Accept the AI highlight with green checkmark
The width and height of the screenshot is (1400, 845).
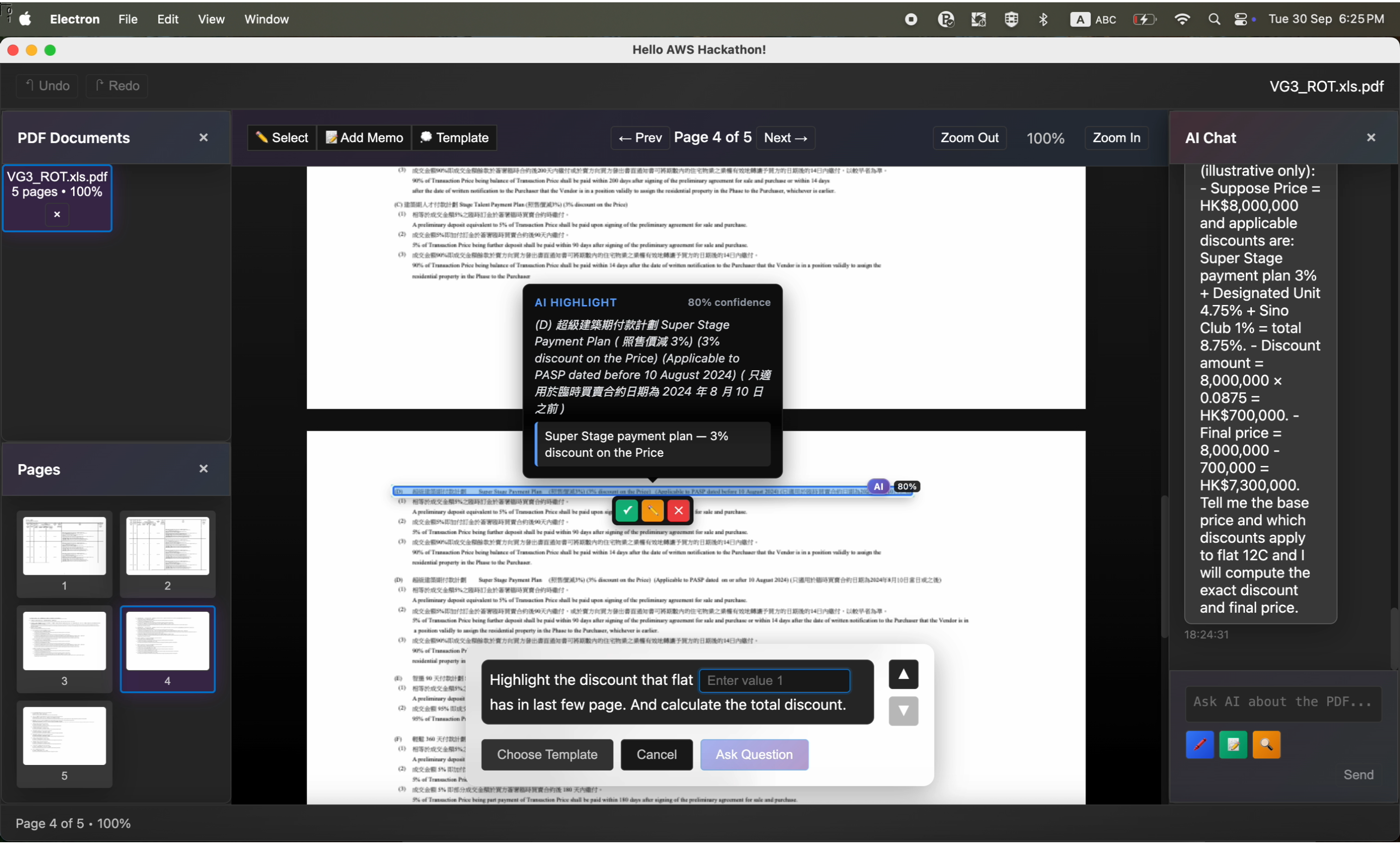pos(626,510)
